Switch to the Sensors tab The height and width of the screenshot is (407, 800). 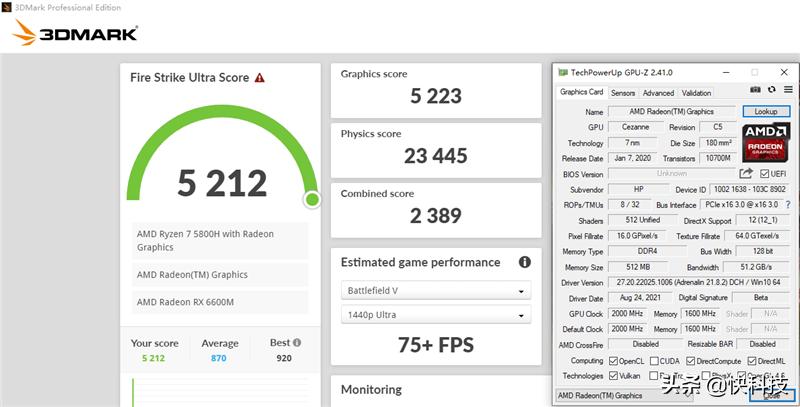point(623,93)
